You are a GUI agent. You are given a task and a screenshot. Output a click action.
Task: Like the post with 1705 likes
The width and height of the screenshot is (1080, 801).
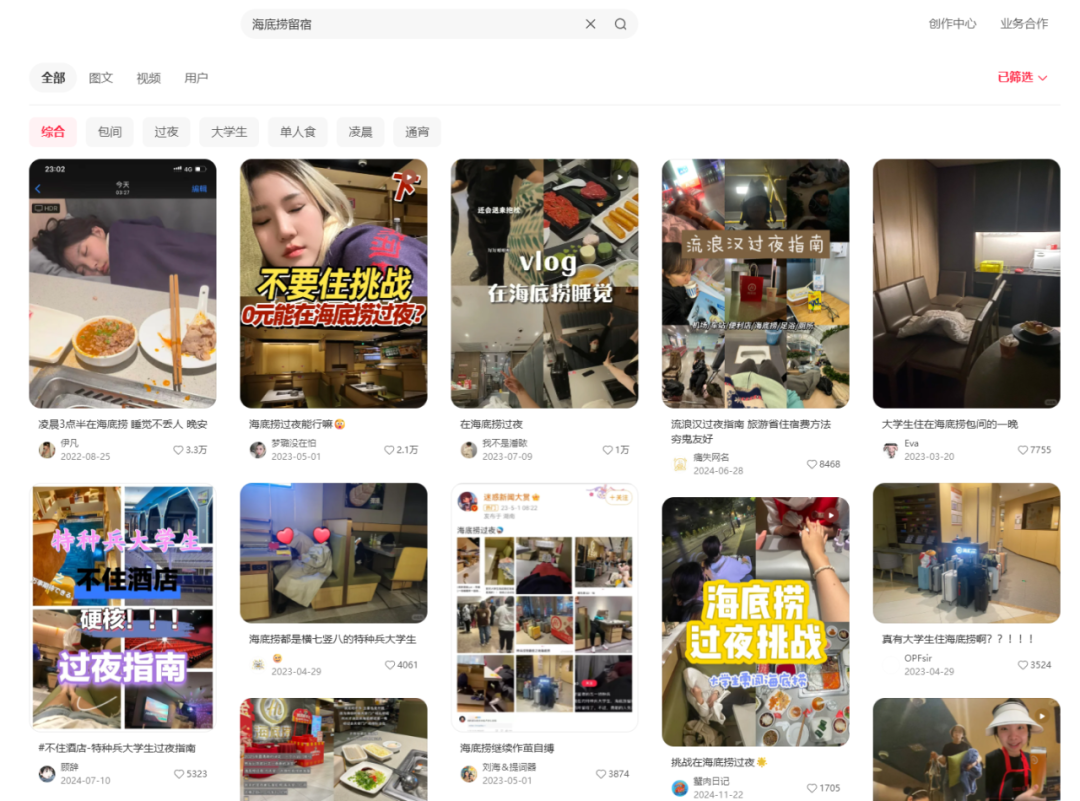point(812,788)
